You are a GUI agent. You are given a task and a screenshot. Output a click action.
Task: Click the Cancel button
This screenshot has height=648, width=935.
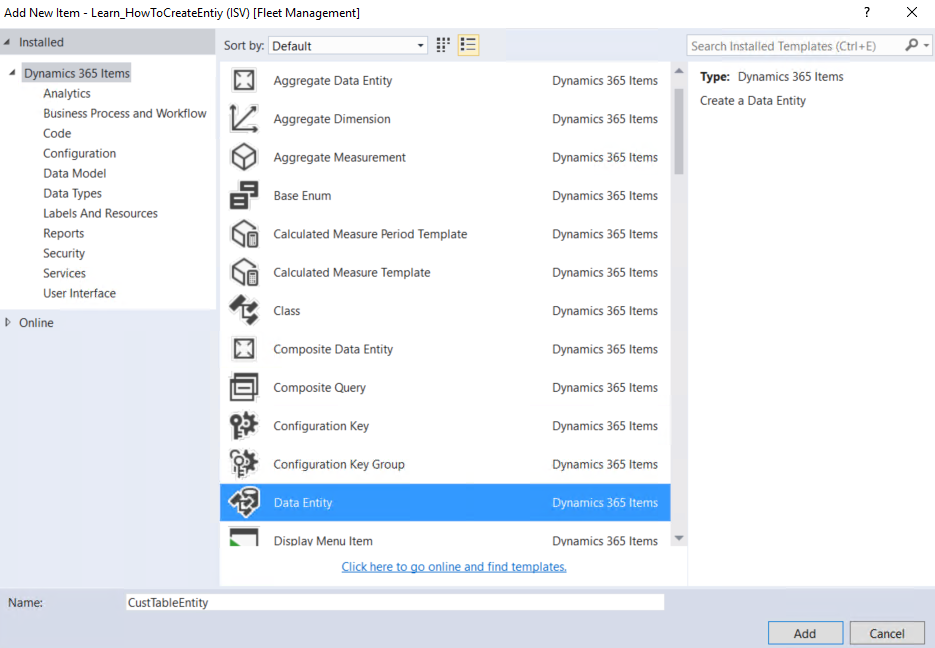pyautogui.click(x=887, y=634)
